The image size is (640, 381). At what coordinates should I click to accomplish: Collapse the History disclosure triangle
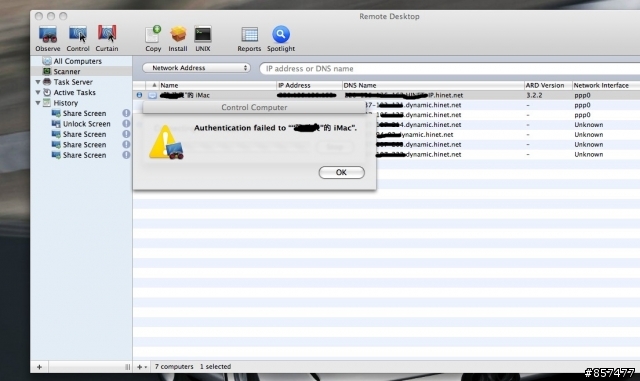(38, 103)
